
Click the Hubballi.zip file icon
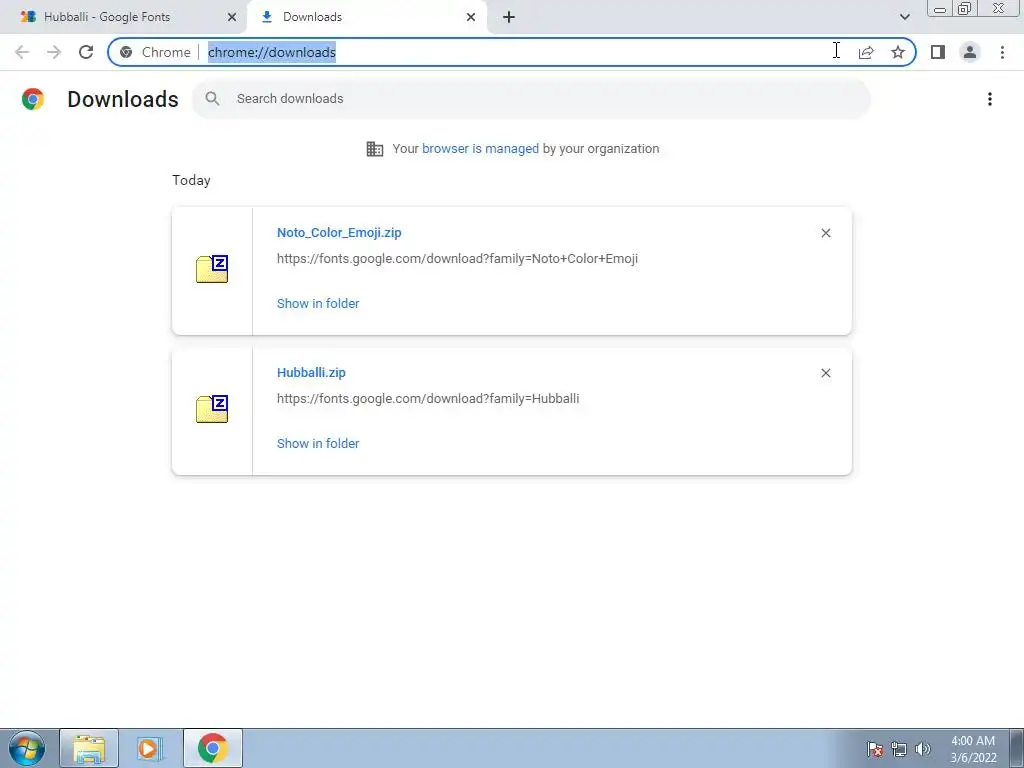click(x=212, y=409)
